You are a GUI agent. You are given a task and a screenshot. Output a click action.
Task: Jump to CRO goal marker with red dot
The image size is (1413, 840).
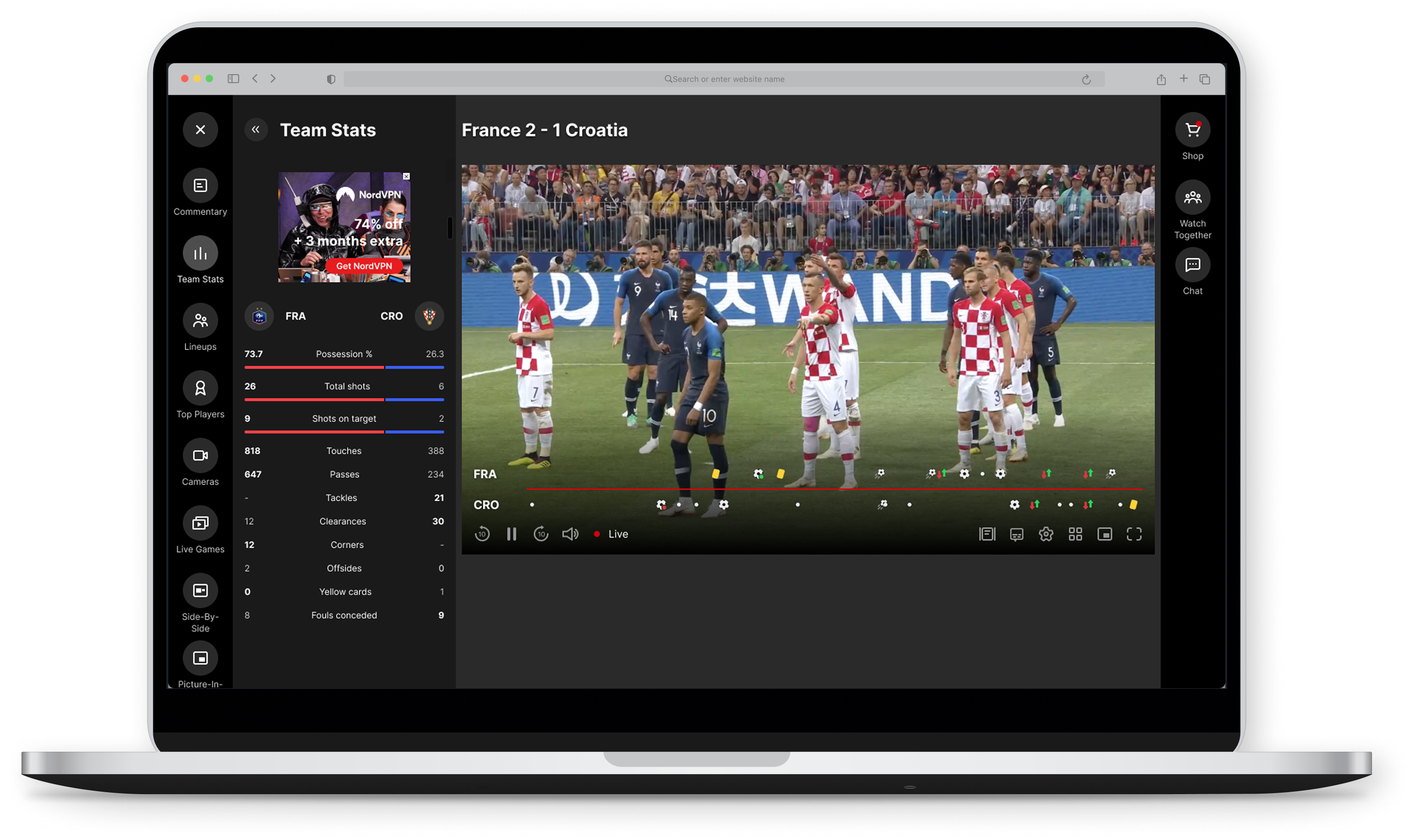pyautogui.click(x=661, y=504)
